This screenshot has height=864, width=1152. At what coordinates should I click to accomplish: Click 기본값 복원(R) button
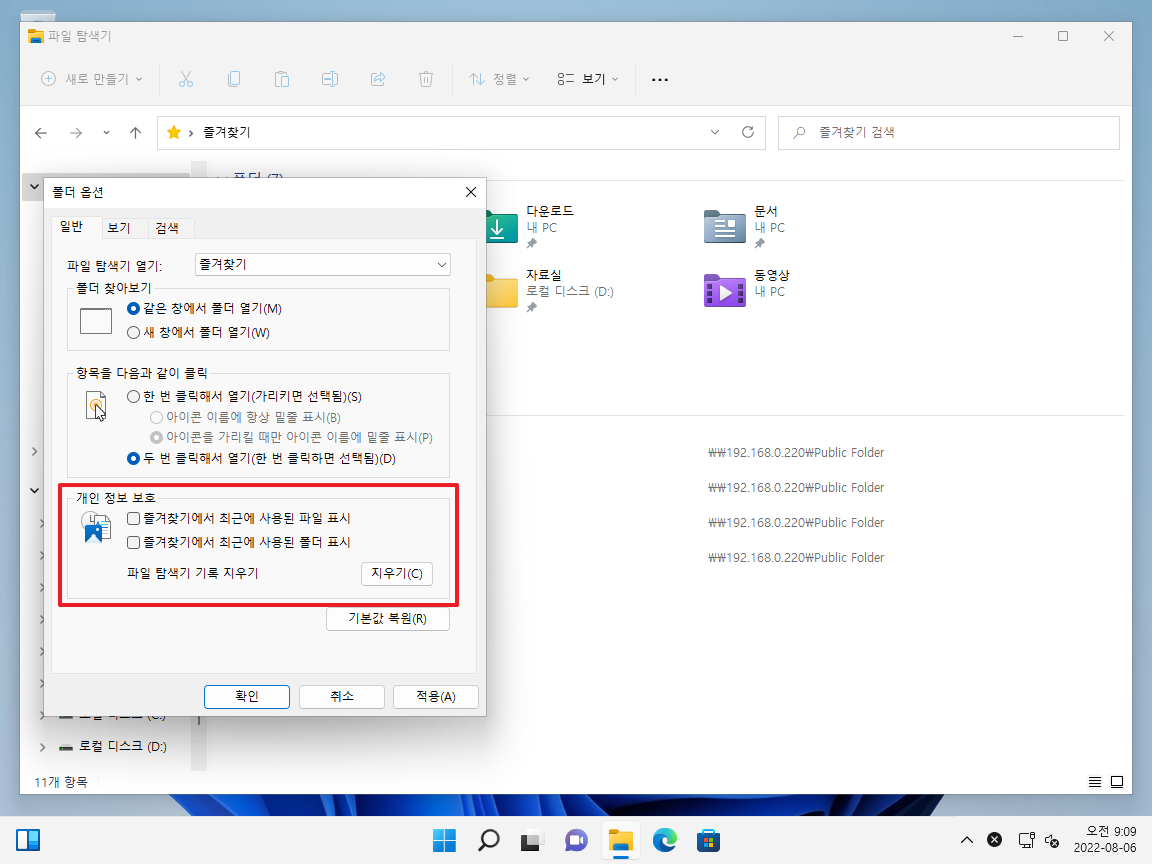(387, 619)
